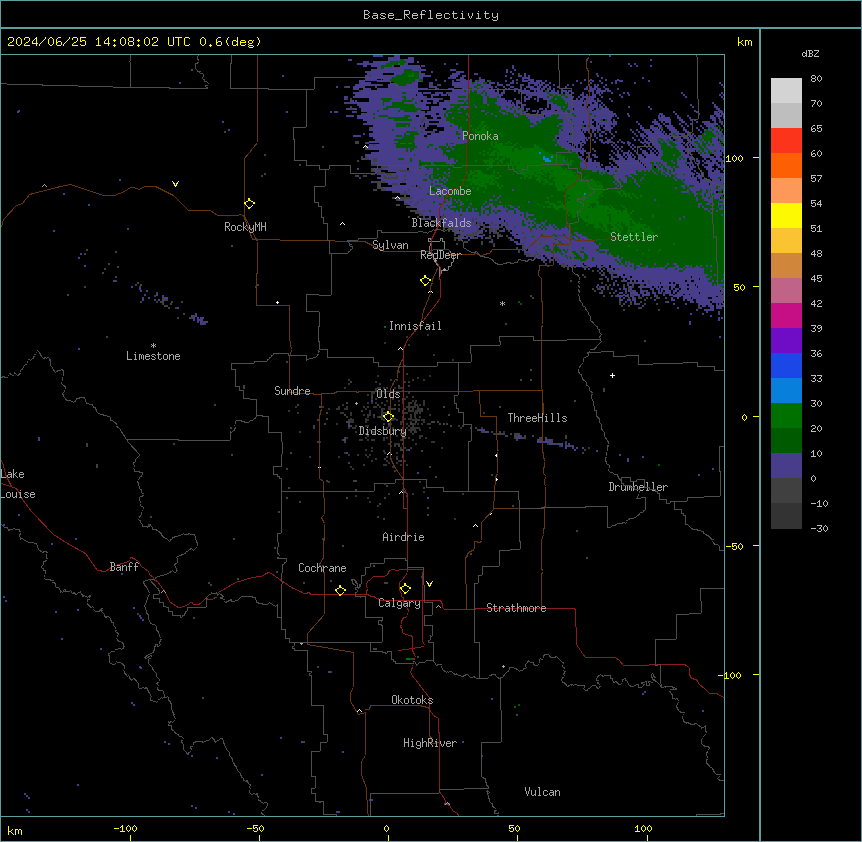Click the yellow V marker east of Calgary
862x842 pixels.
tap(429, 584)
